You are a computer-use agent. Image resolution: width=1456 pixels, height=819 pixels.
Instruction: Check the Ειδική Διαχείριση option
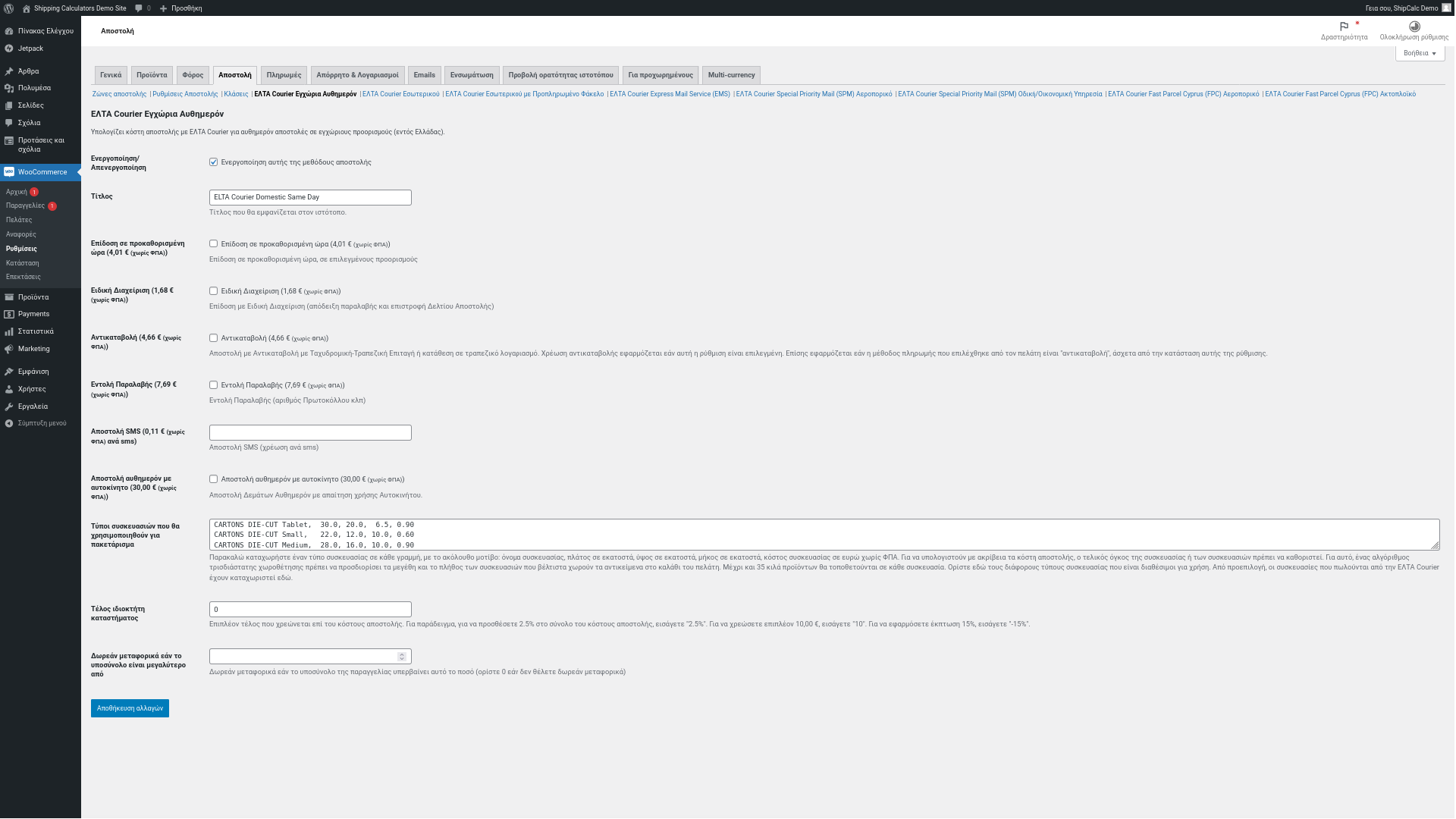click(x=214, y=291)
